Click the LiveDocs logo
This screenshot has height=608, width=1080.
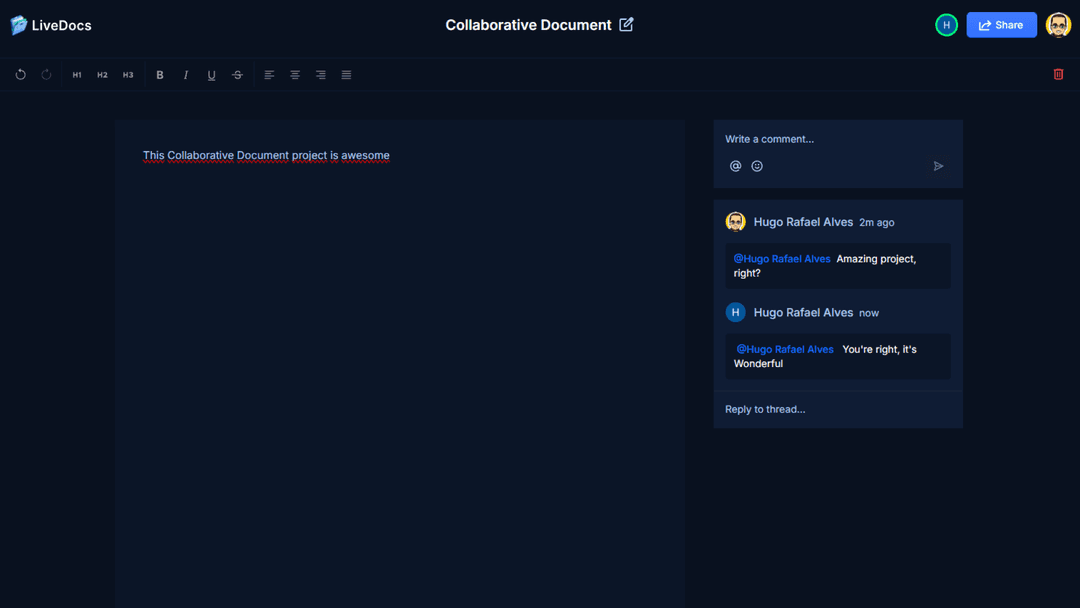[x=50, y=24]
